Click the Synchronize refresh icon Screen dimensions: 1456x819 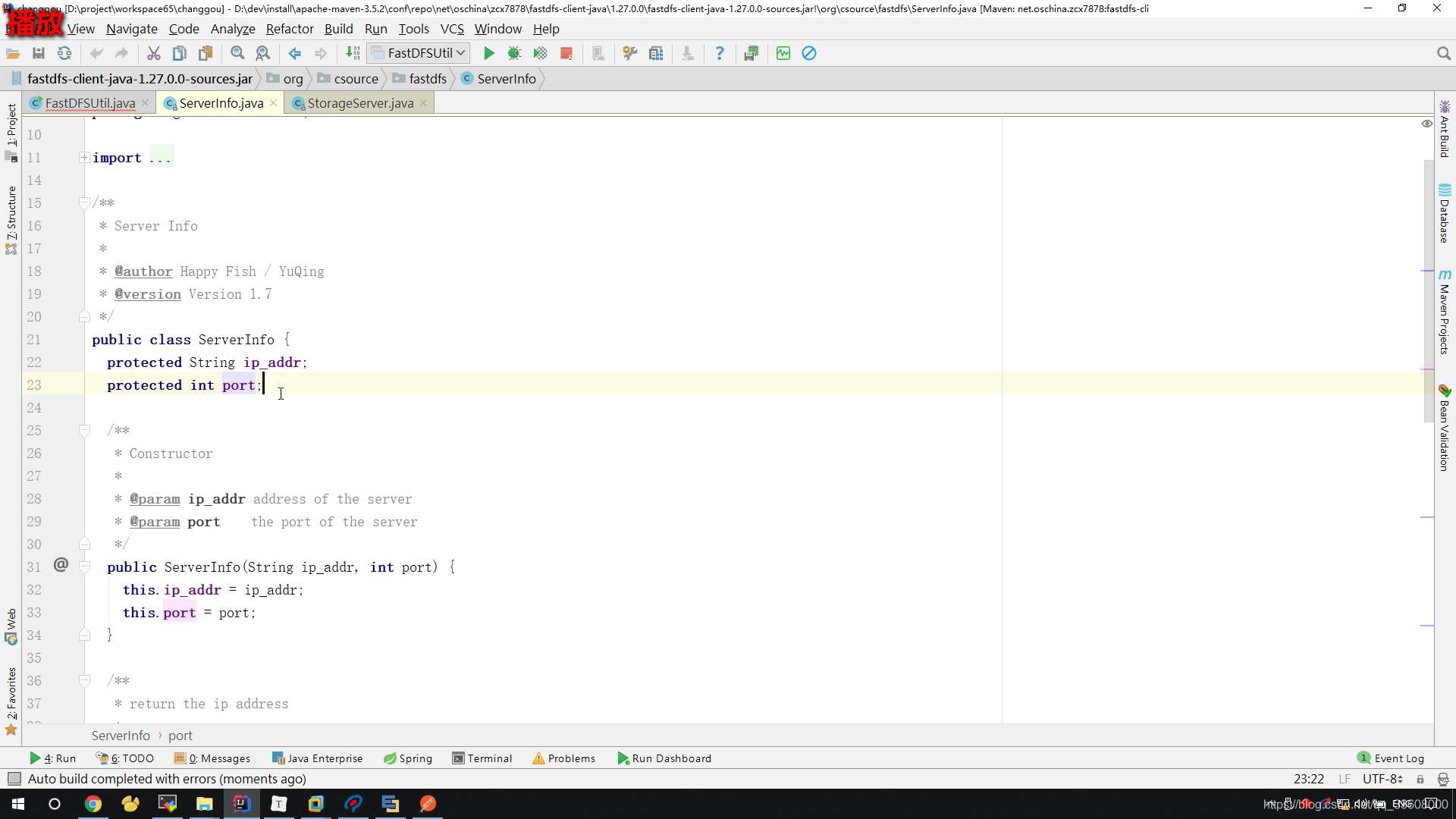[x=64, y=53]
